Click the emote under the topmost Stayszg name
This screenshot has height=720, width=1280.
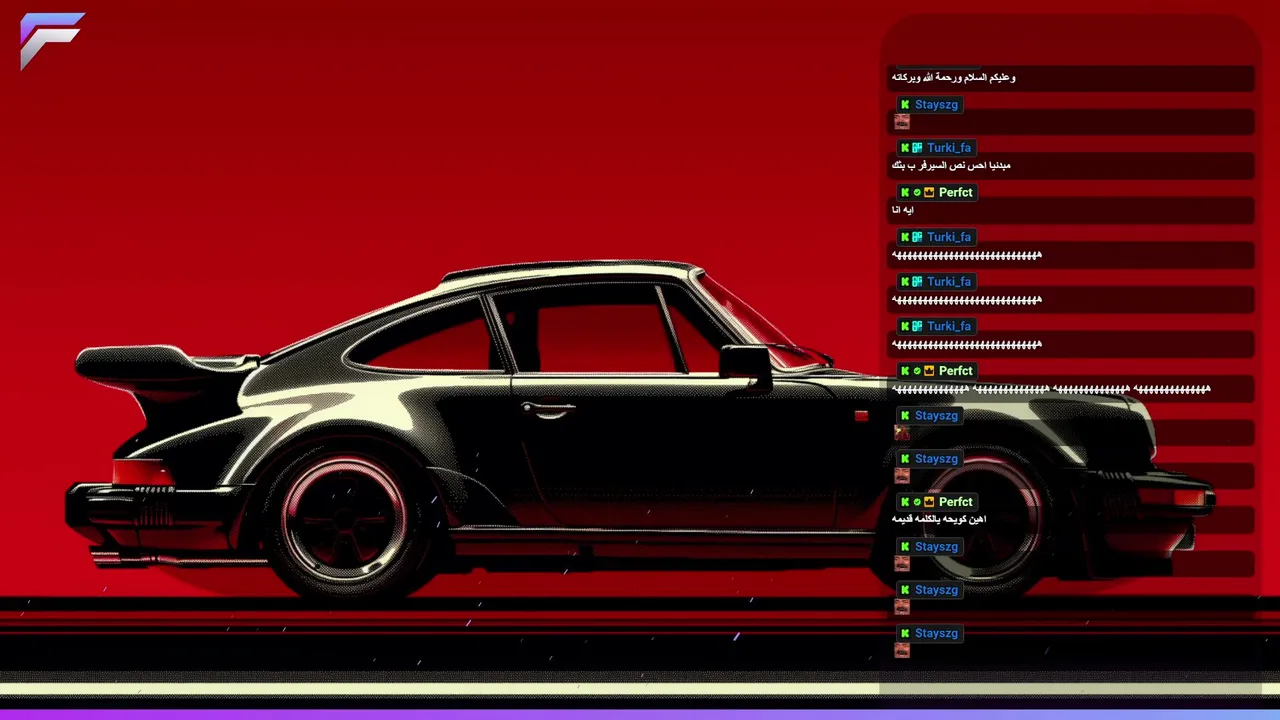pos(902,122)
